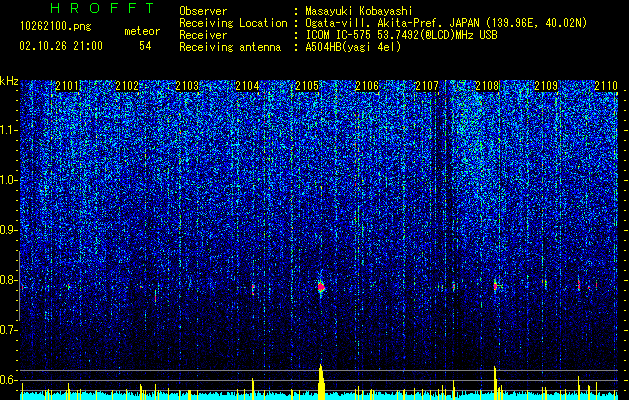Click the 2104 time marker
The image size is (629, 400).
247,86
